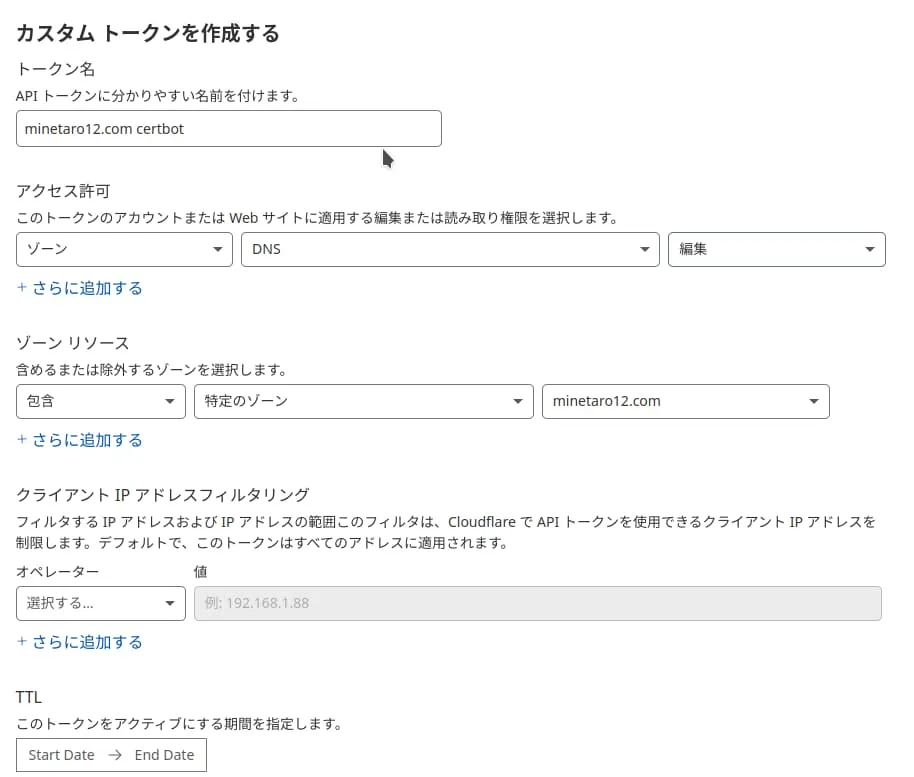Click Start Date in the TTL picker
The image size is (914, 777).
[60, 755]
